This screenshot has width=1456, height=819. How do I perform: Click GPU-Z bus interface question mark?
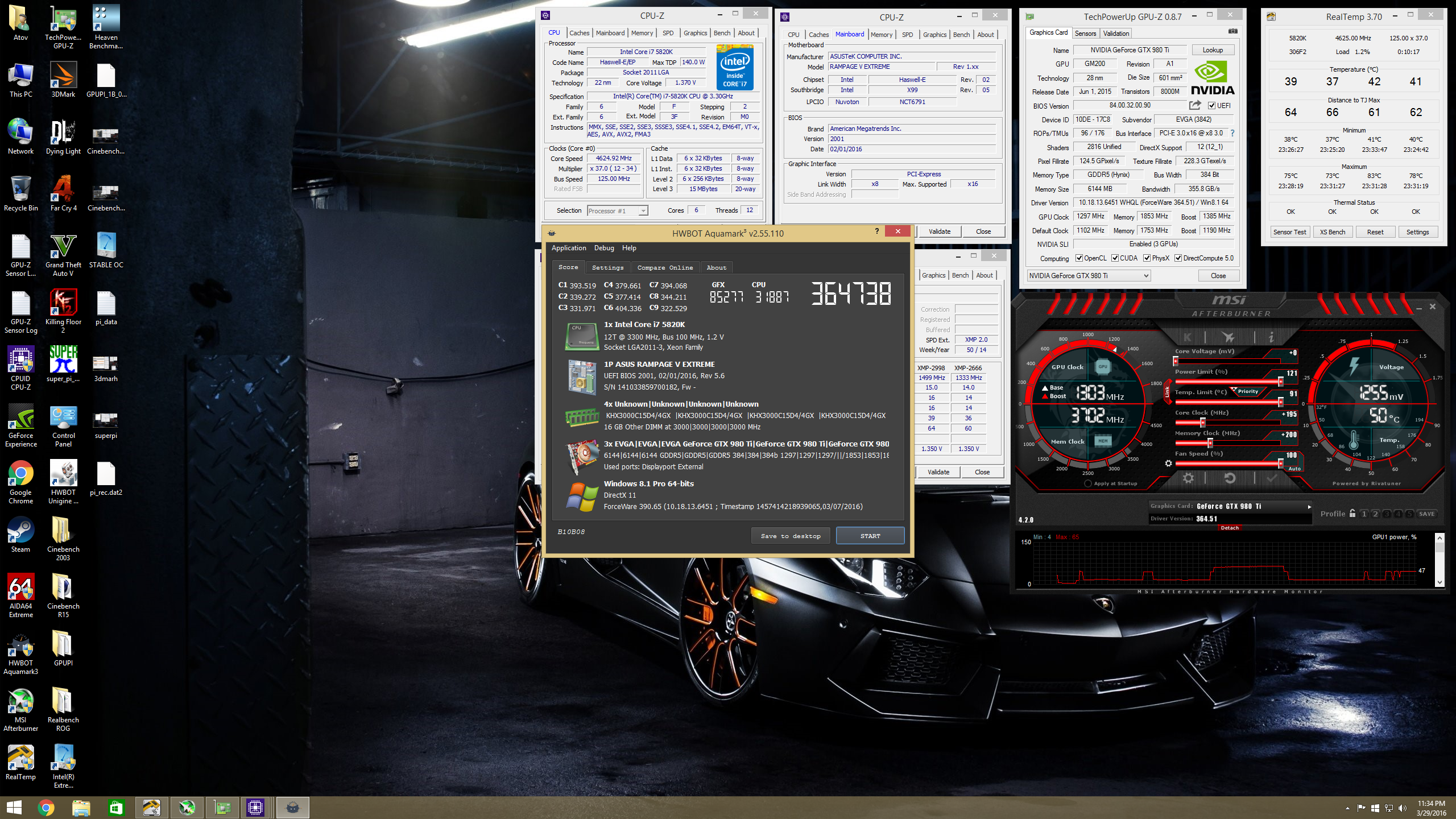[x=1232, y=133]
